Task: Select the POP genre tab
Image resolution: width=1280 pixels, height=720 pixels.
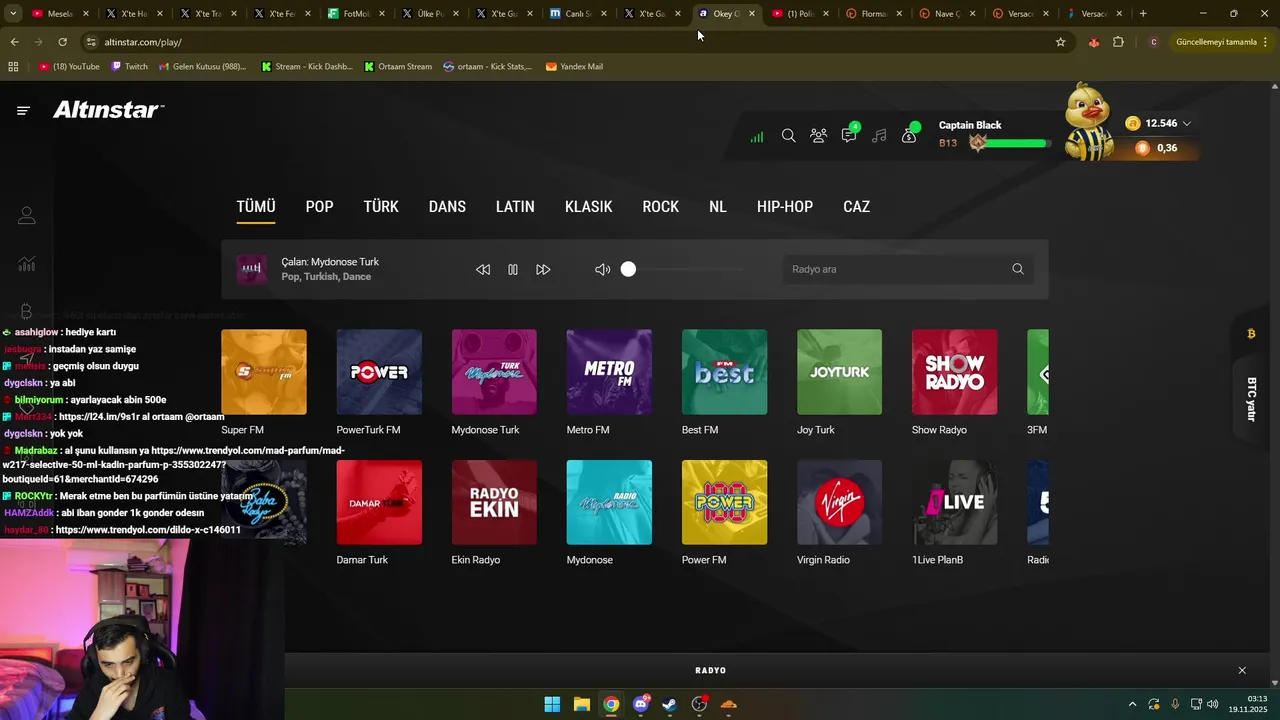Action: point(319,207)
